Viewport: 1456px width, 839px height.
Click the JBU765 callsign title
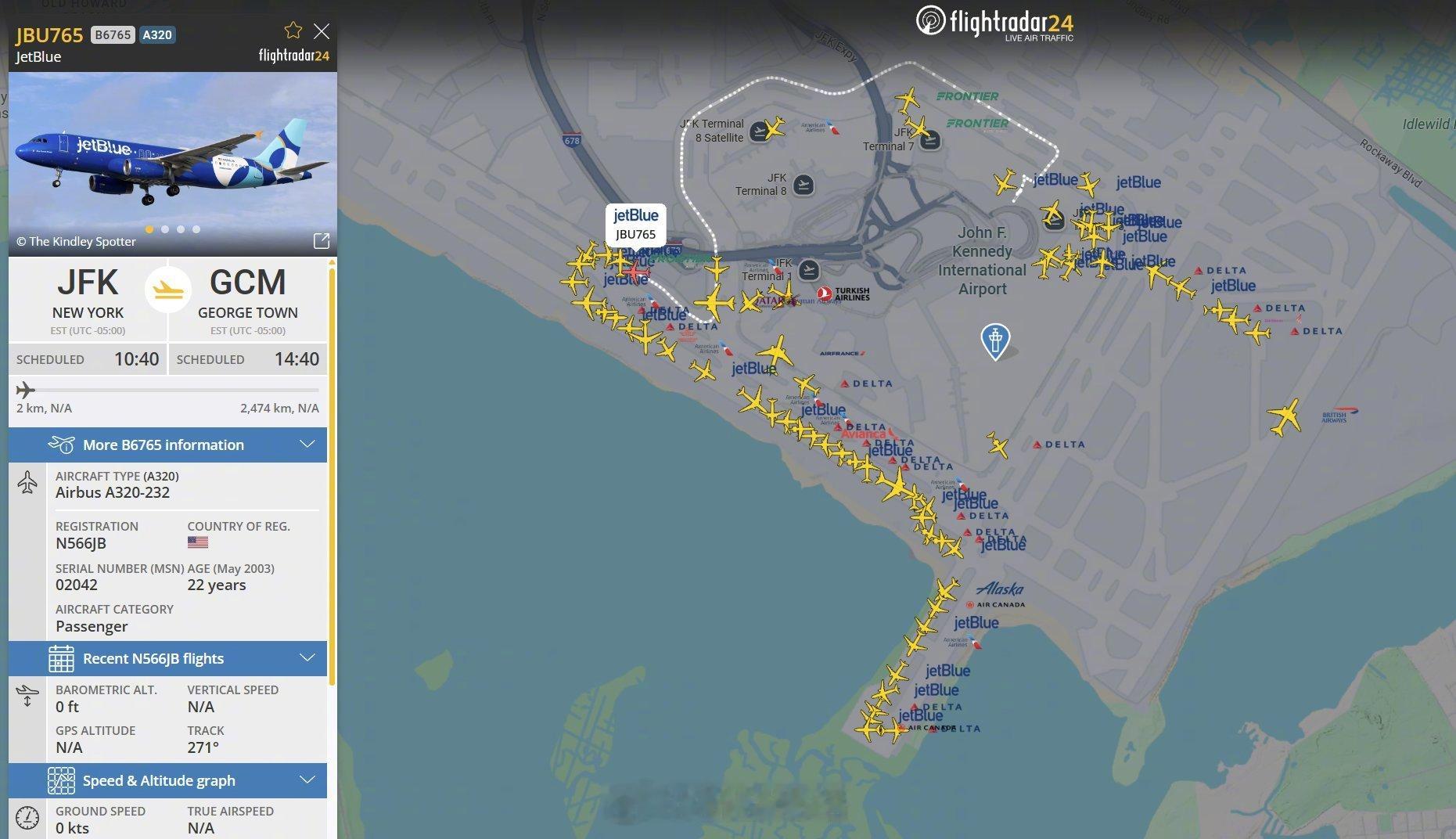coord(49,35)
